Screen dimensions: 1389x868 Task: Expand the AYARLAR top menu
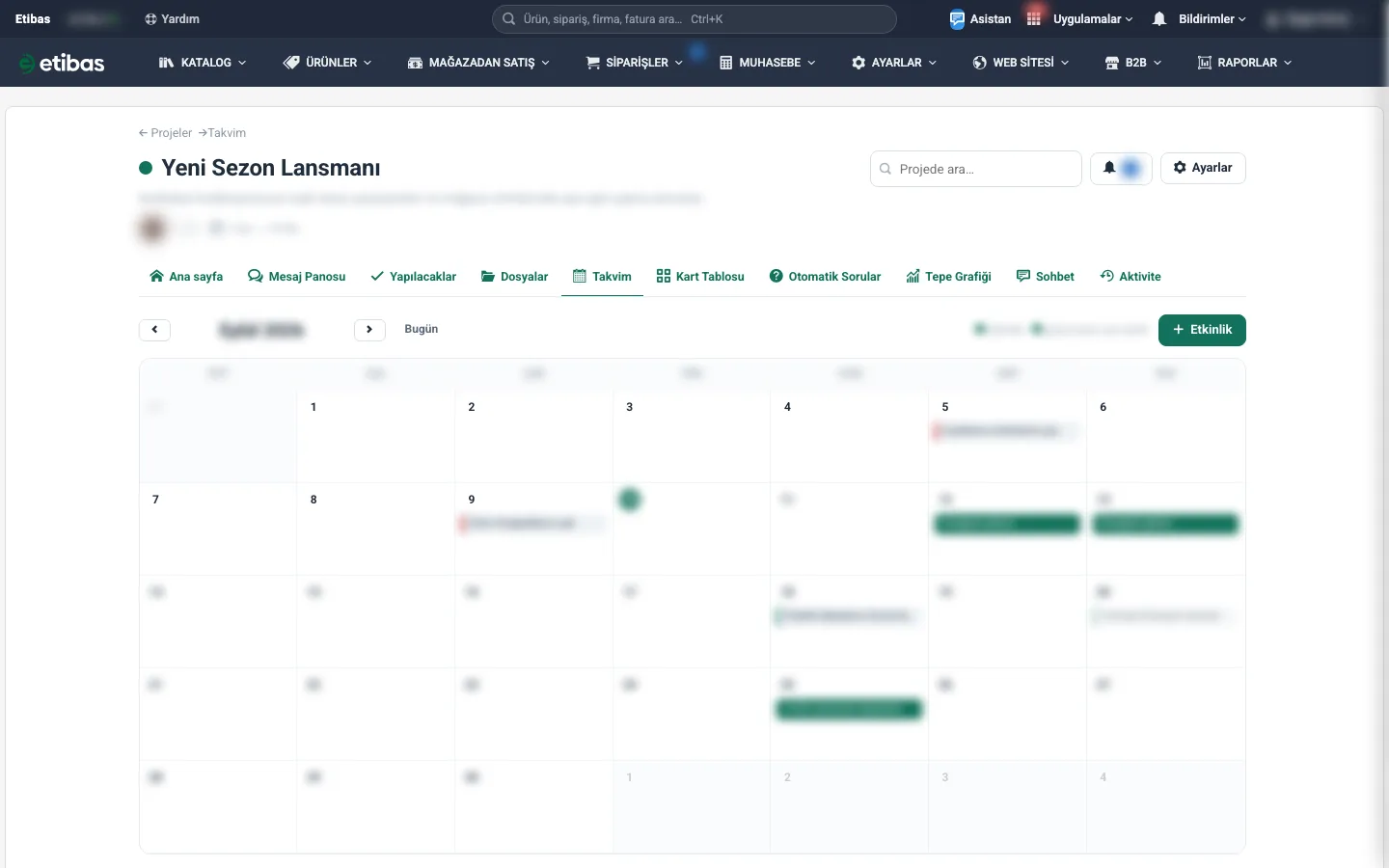point(894,63)
